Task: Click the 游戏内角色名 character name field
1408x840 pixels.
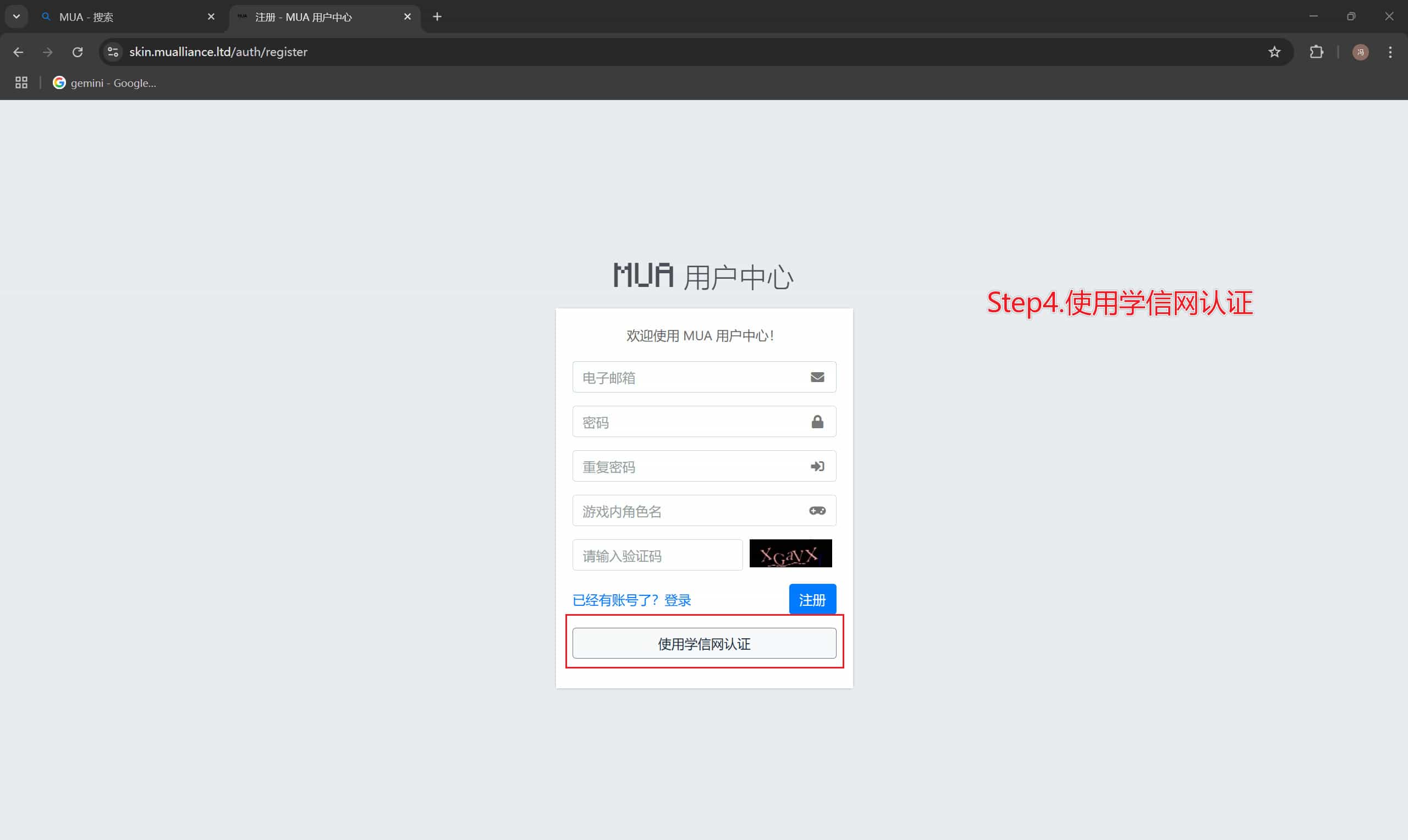Action: pyautogui.click(x=703, y=511)
